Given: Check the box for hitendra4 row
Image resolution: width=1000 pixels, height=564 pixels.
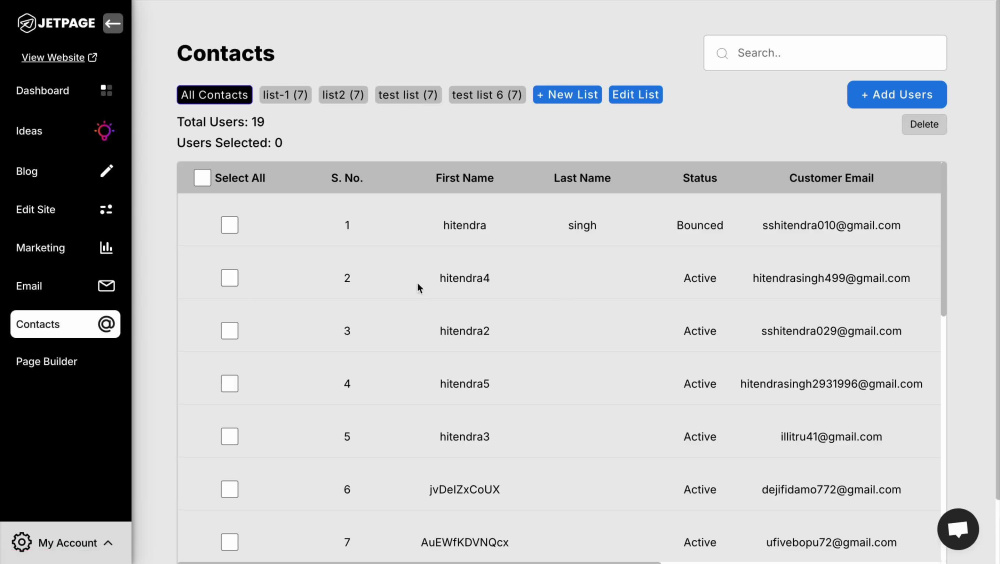Looking at the screenshot, I should pos(230,278).
